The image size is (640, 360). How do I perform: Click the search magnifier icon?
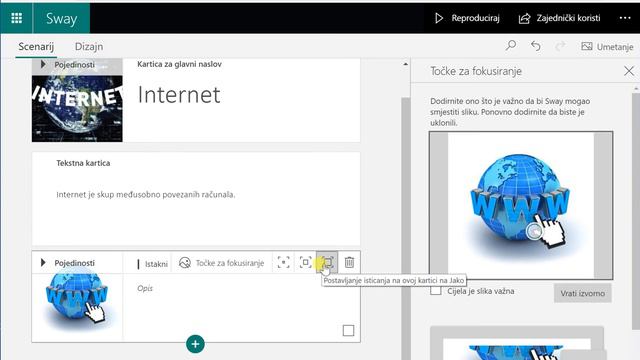pos(511,46)
